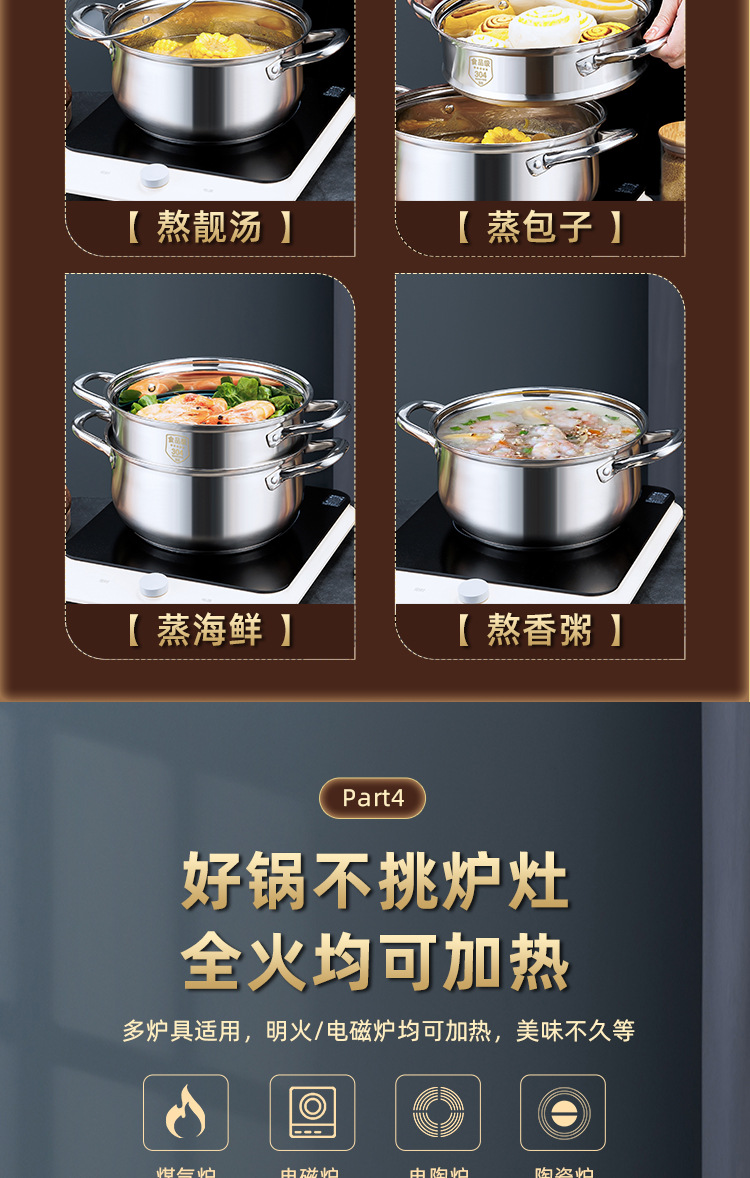The image size is (750, 1178).
Task: Open the 熬靓汤 soup pot image
Action: 210,100
